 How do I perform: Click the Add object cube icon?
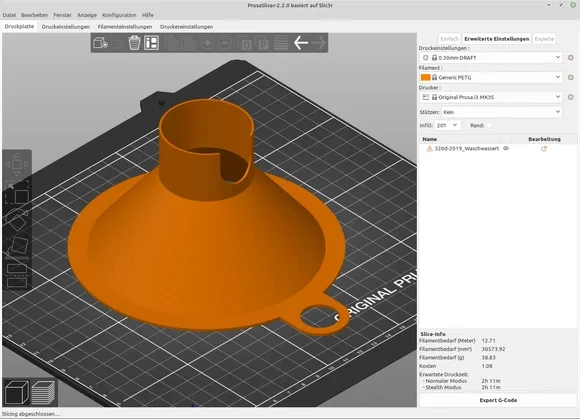point(100,43)
